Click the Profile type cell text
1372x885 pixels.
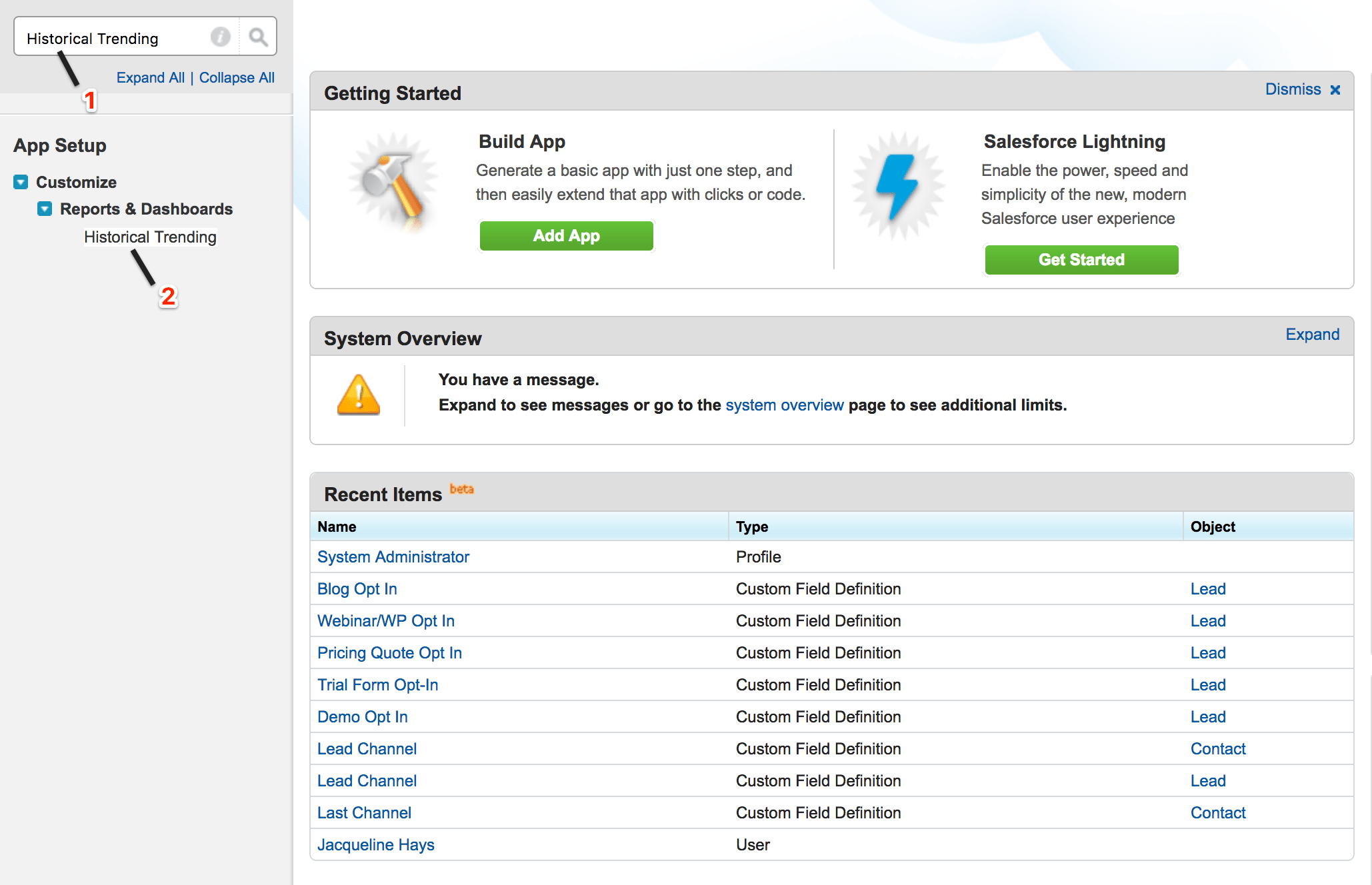[758, 556]
